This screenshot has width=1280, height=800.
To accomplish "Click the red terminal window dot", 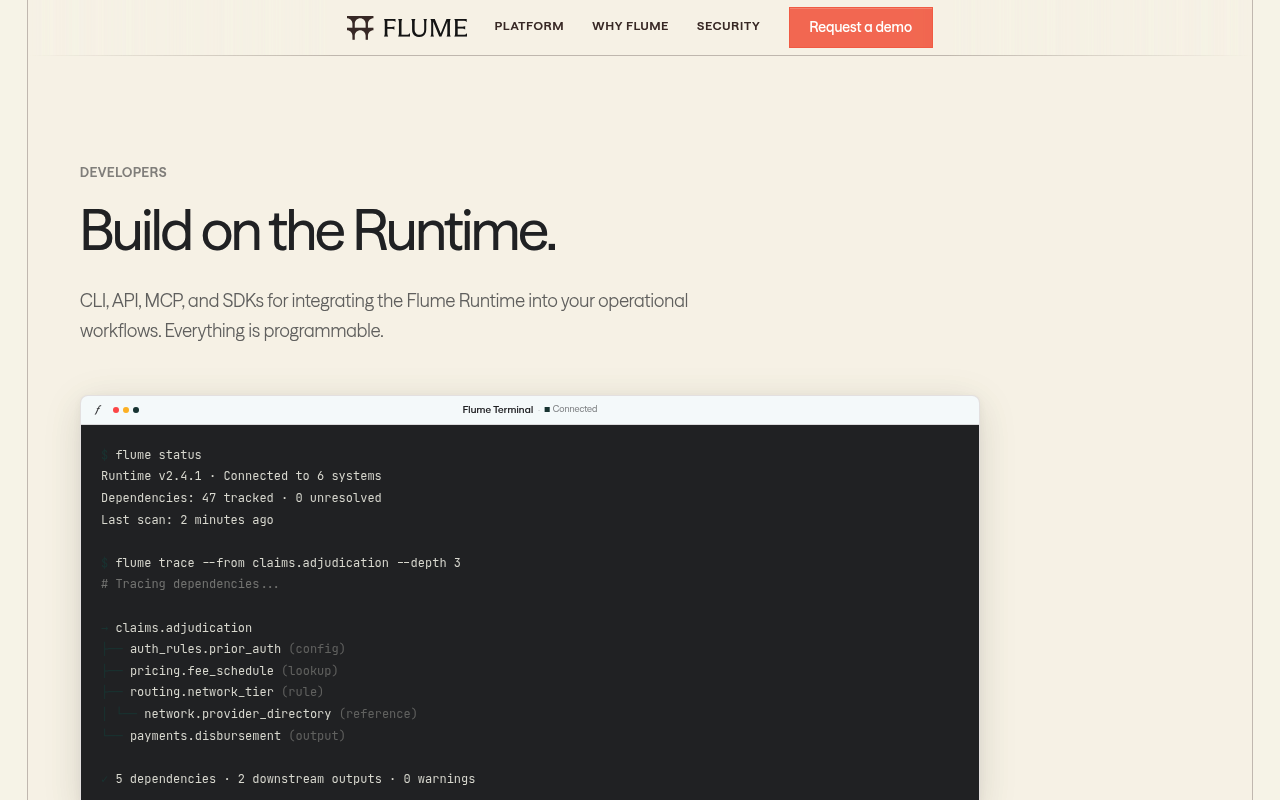I will click(116, 410).
